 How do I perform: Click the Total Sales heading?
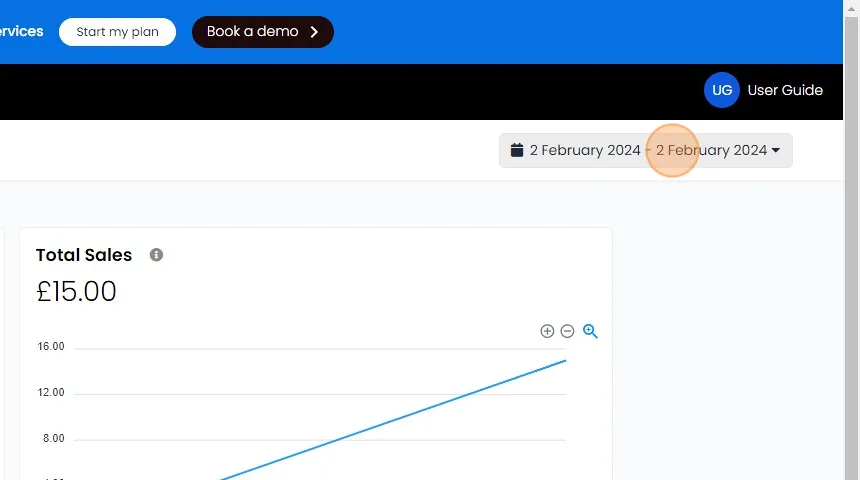pos(84,255)
